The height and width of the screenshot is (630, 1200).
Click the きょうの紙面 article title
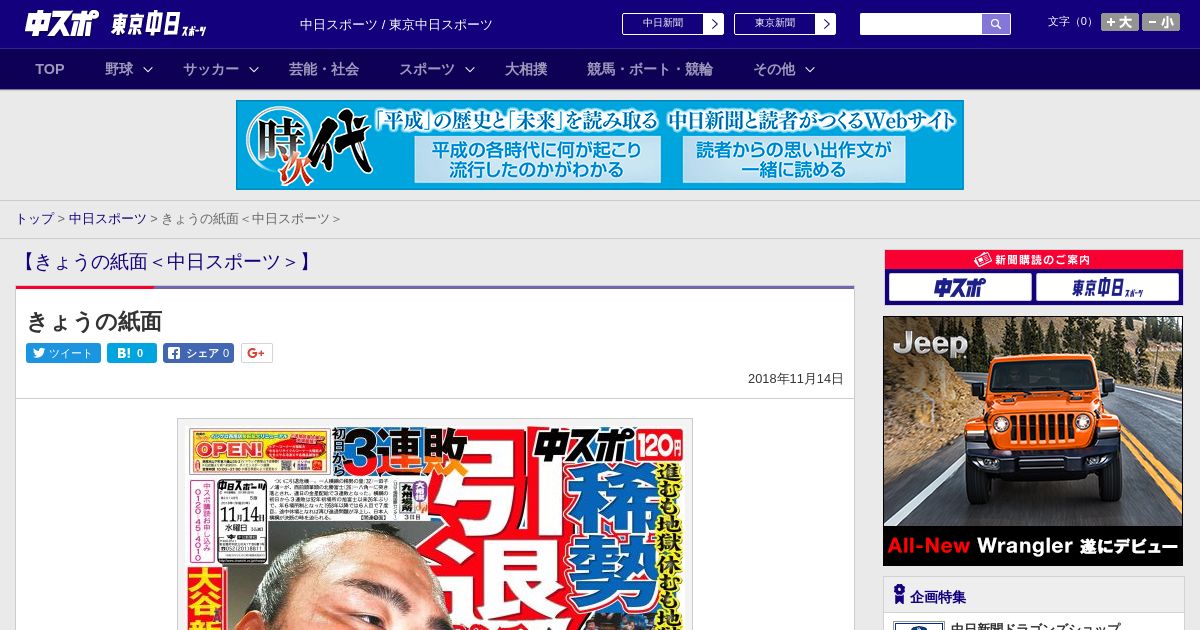(x=94, y=322)
